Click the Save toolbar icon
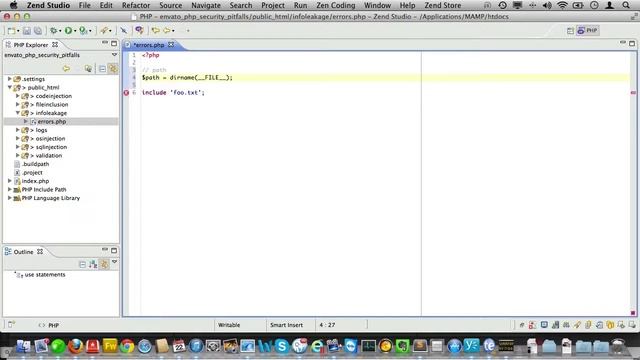Viewport: 640px width, 360px height. 27,31
